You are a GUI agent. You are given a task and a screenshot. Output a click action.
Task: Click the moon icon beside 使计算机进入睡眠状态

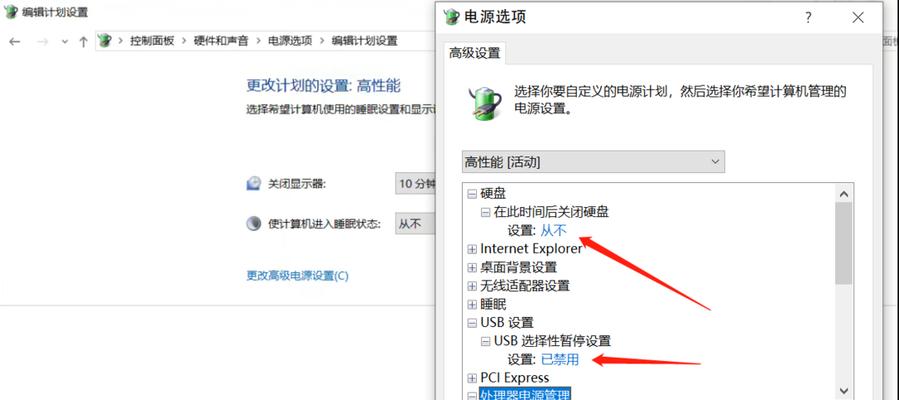253,223
